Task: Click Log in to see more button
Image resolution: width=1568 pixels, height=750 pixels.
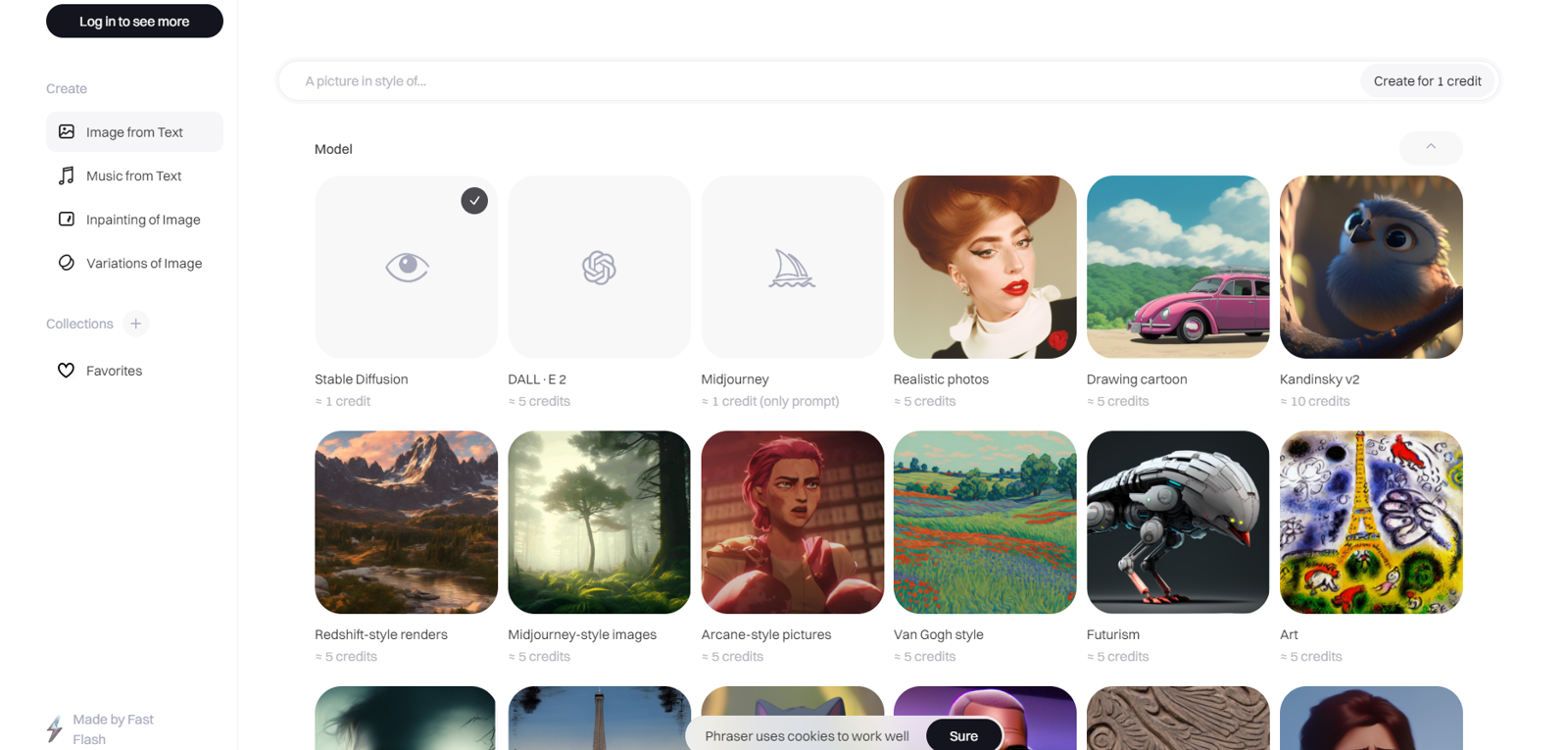Action: (134, 21)
